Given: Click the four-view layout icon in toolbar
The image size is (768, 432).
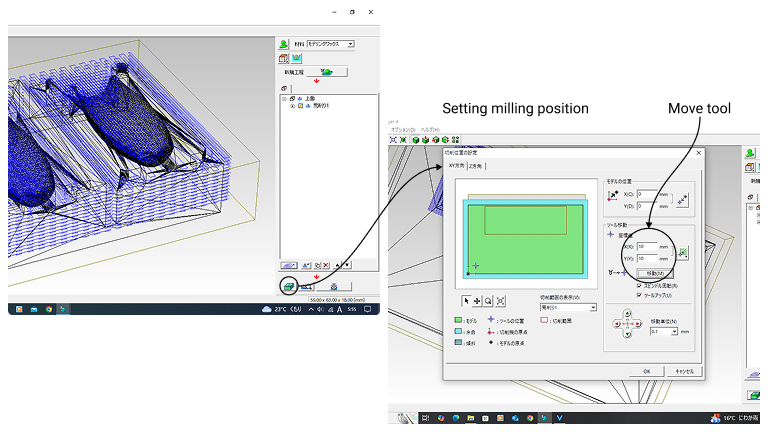Looking at the screenshot, I should [x=456, y=140].
